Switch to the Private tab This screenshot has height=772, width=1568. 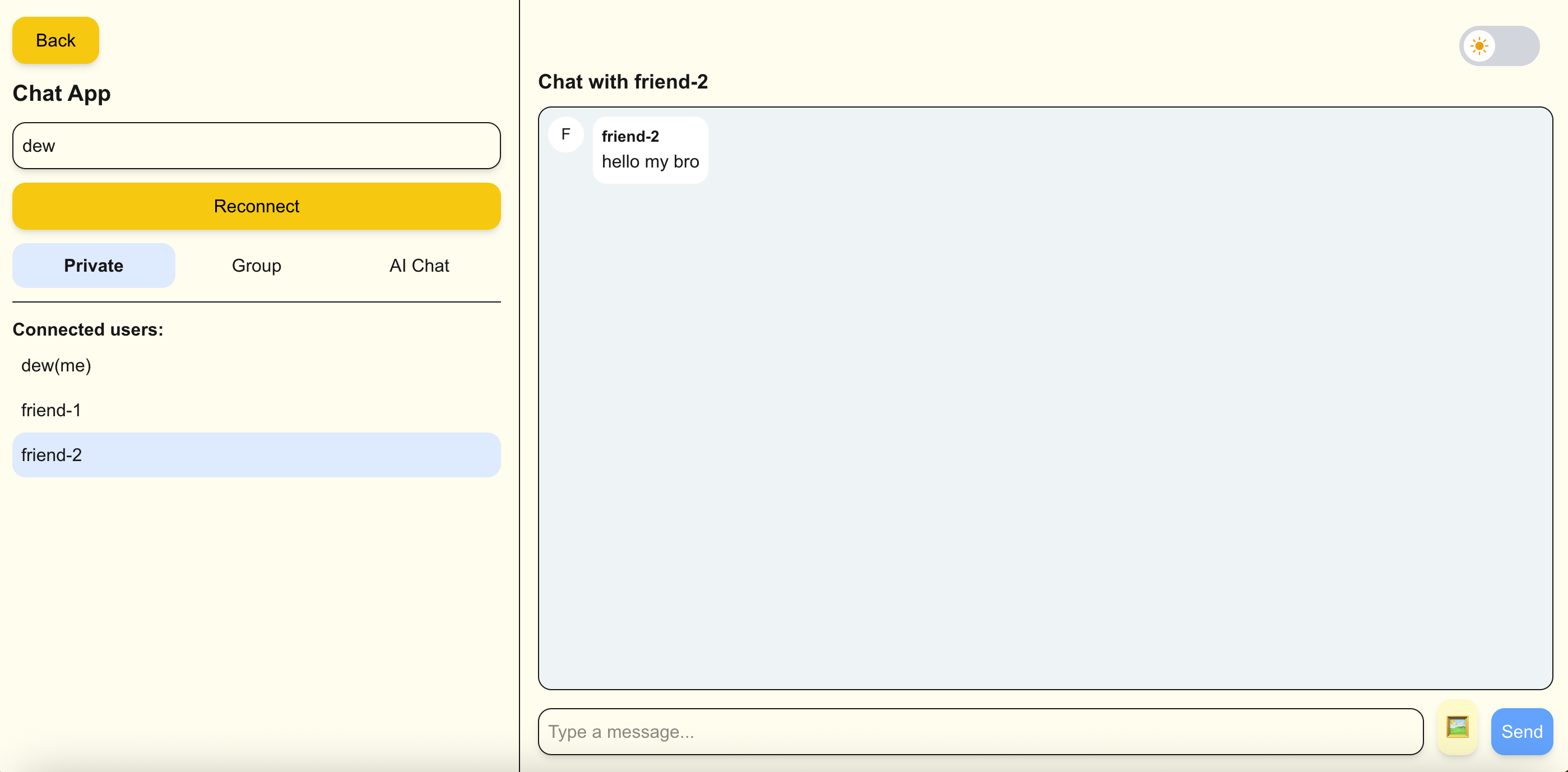[94, 266]
